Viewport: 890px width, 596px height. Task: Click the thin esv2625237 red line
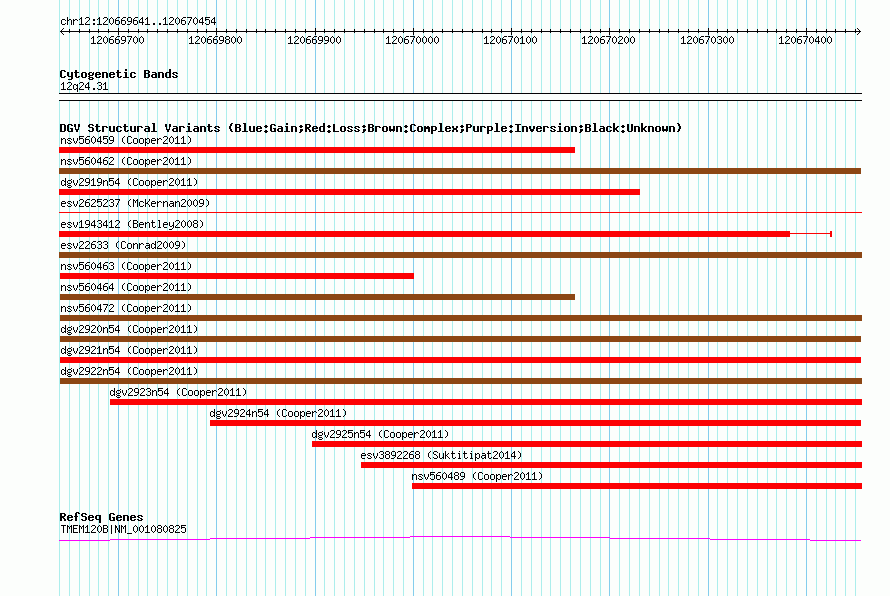point(460,213)
